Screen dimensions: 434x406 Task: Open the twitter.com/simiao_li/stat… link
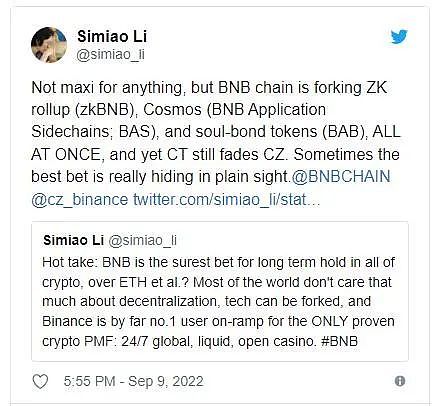point(227,199)
